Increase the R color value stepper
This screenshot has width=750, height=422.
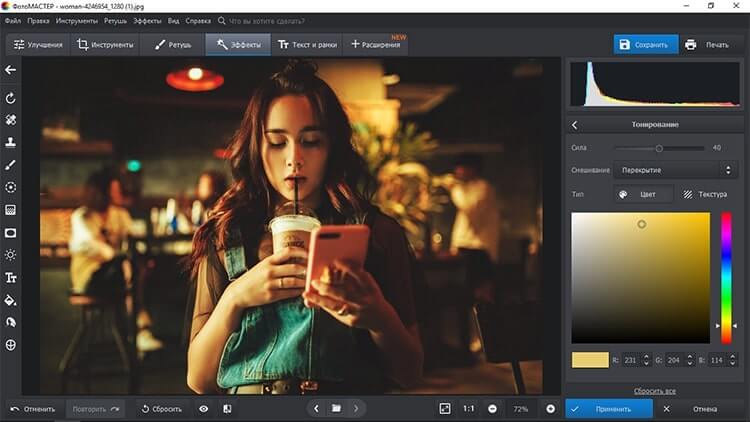point(646,355)
